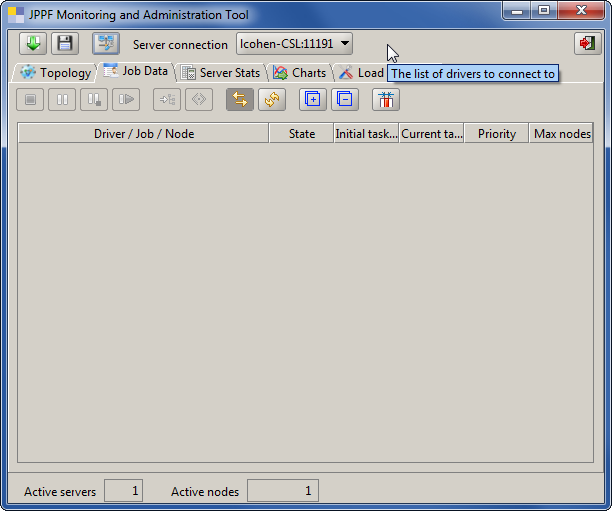This screenshot has width=612, height=511.
Task: Open the Server Stats tab
Action: point(221,73)
